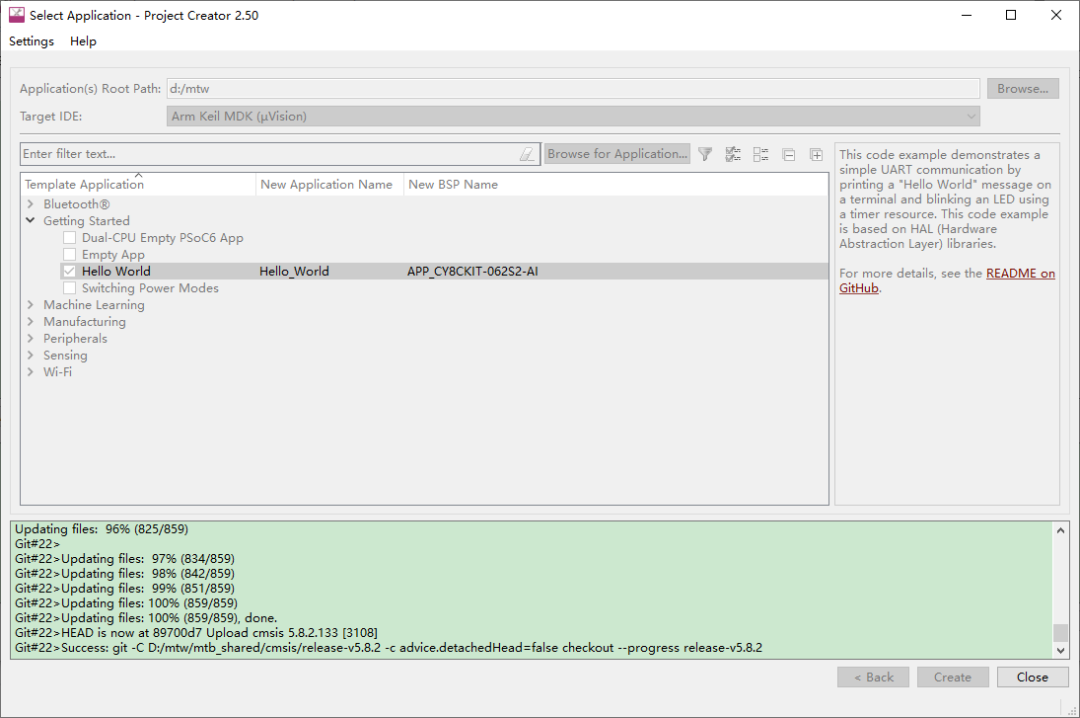This screenshot has height=718, width=1080.
Task: Click the Bluetooth category label
Action: click(x=76, y=204)
